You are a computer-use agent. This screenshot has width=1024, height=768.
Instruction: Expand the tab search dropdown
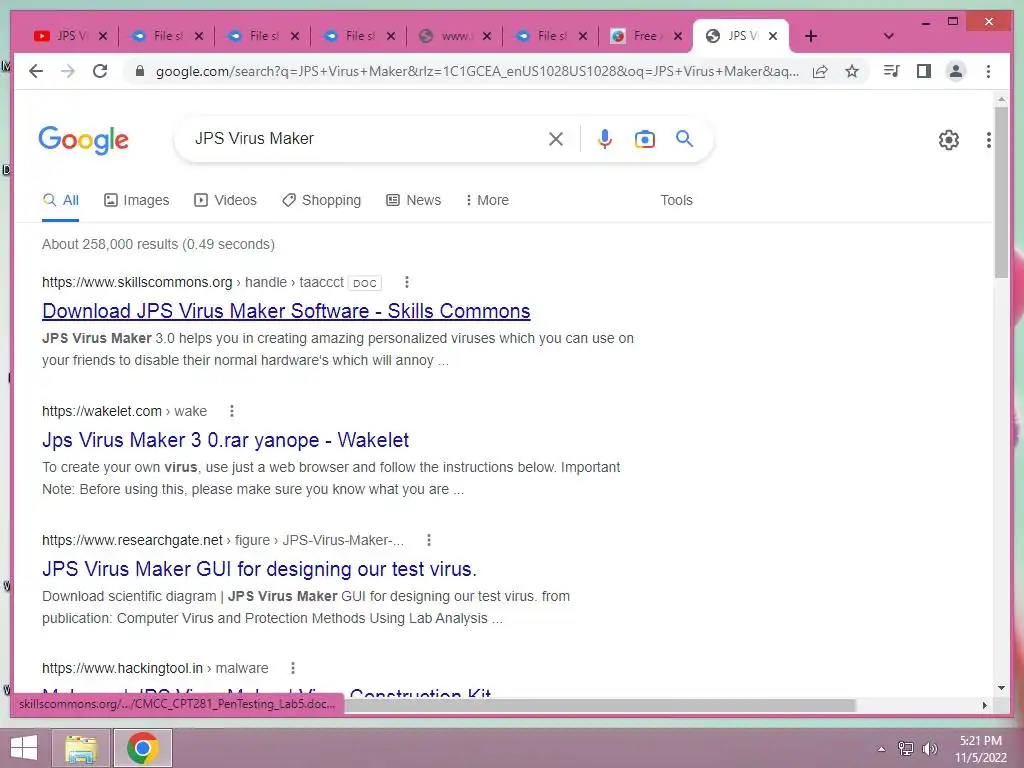[x=888, y=36]
